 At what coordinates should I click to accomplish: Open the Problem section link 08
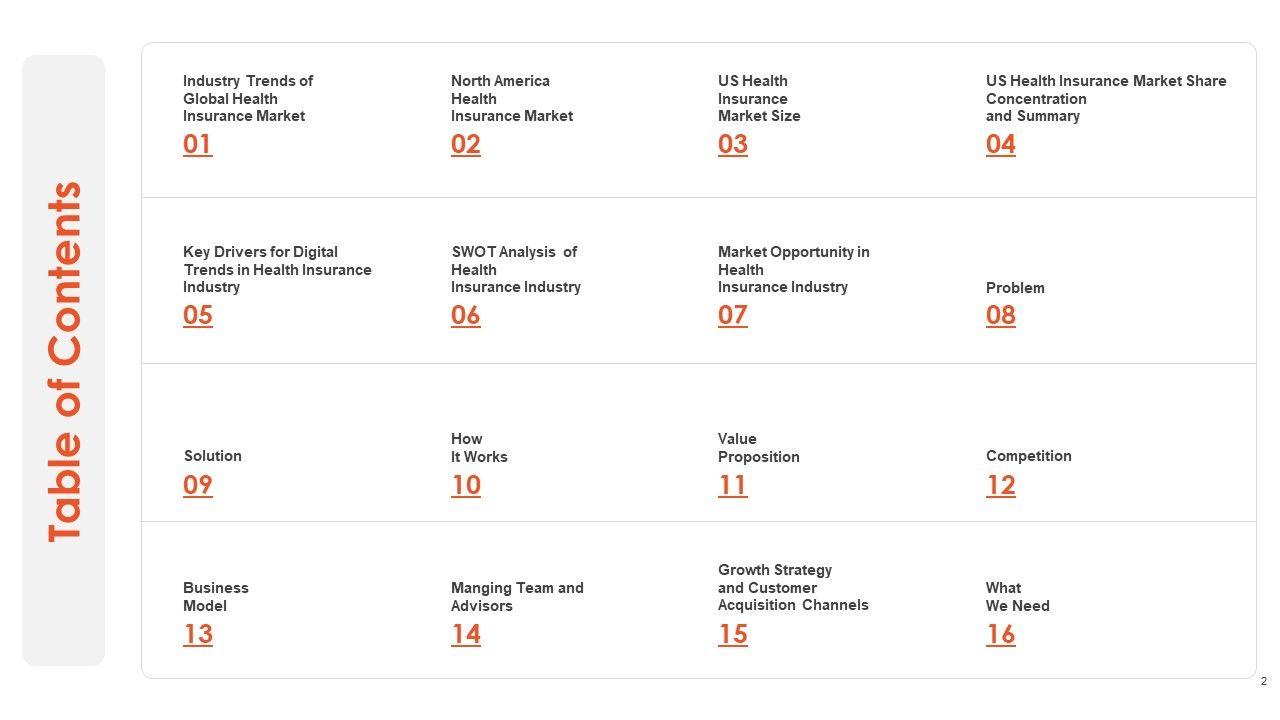(x=1000, y=315)
